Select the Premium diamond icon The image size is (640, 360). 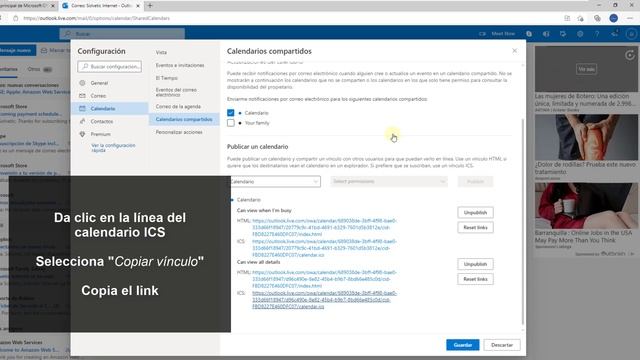click(x=82, y=134)
